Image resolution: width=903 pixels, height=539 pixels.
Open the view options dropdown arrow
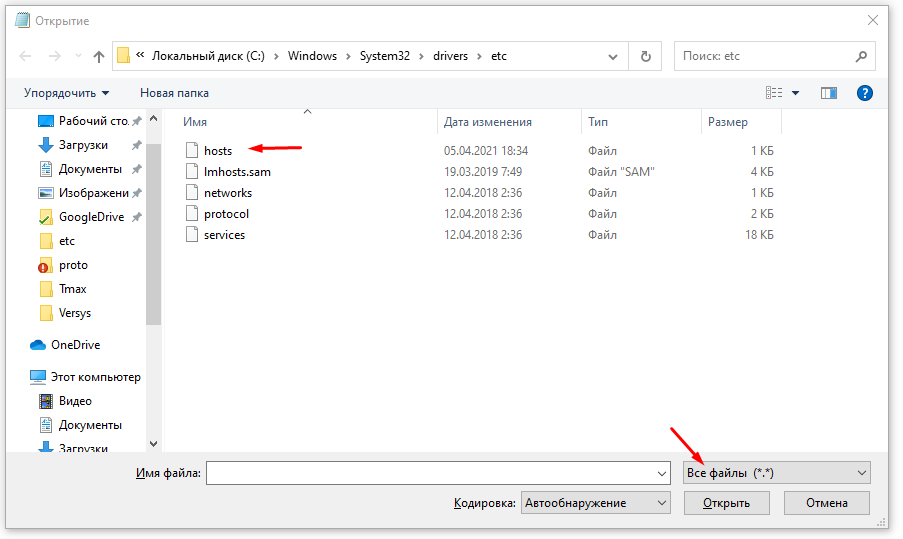coord(795,93)
